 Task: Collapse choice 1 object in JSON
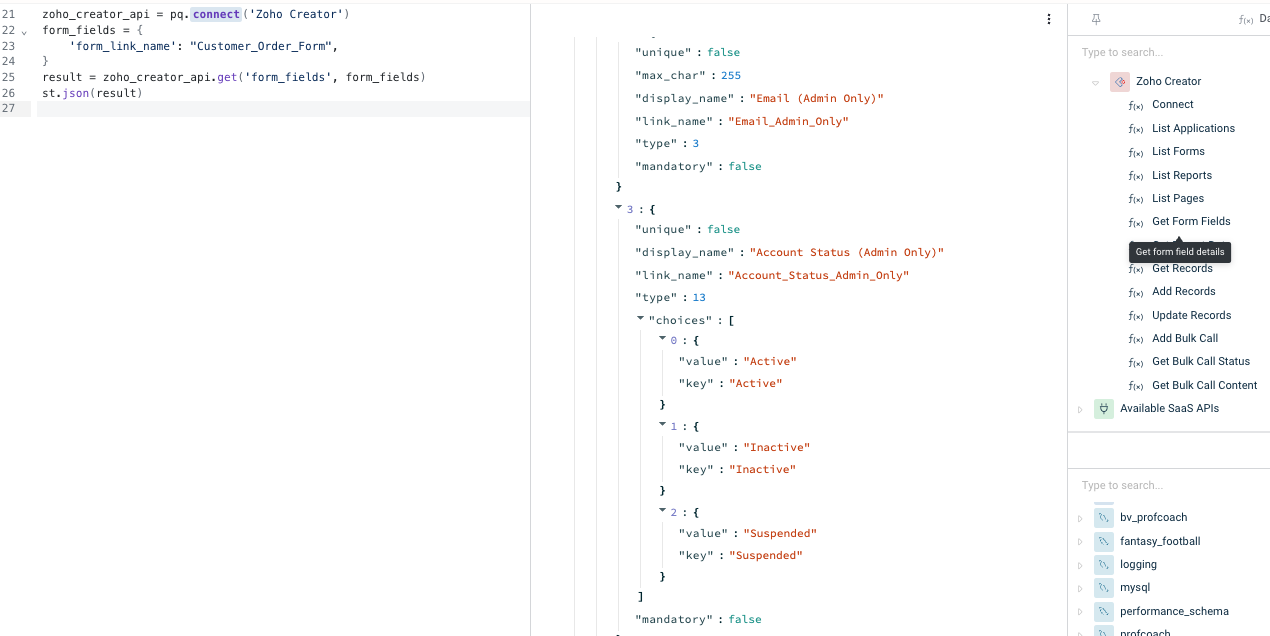(x=663, y=425)
